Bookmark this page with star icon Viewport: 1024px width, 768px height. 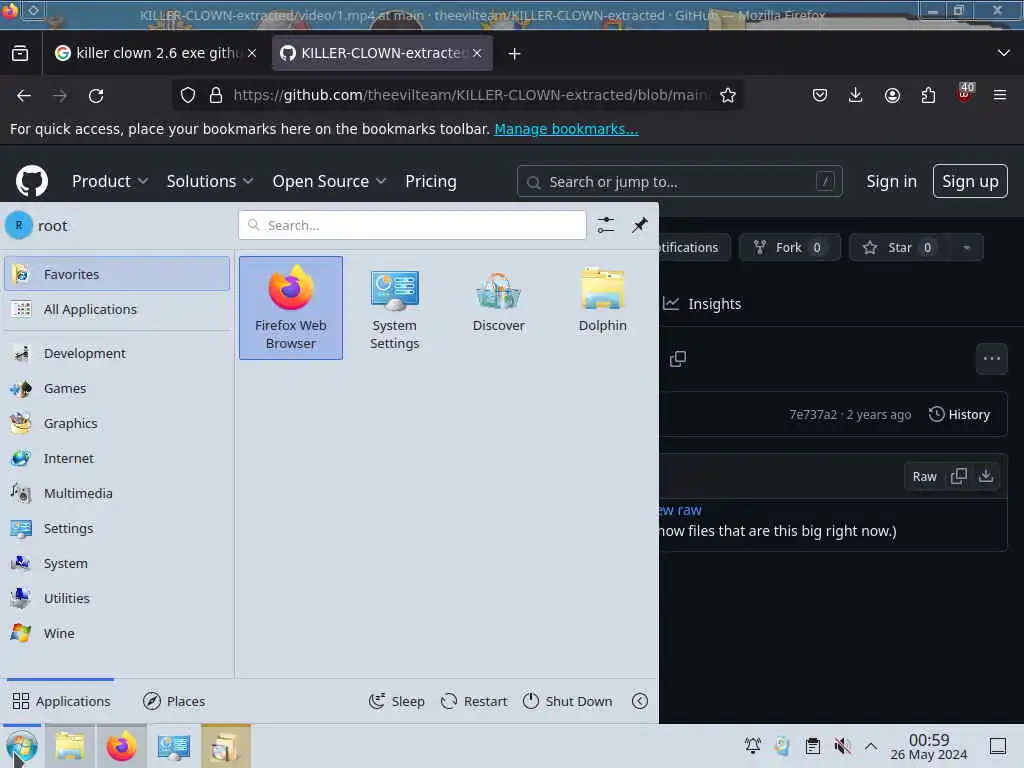pyautogui.click(x=728, y=95)
